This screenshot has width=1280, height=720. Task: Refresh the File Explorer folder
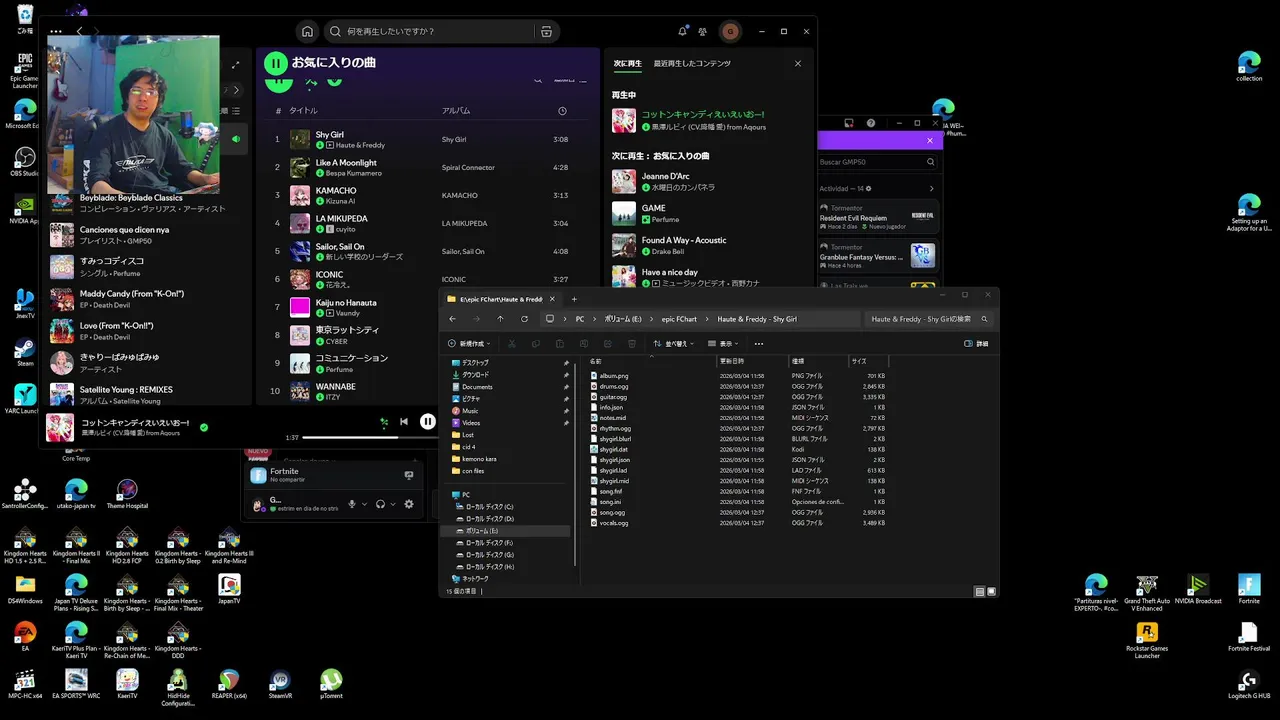(x=524, y=319)
